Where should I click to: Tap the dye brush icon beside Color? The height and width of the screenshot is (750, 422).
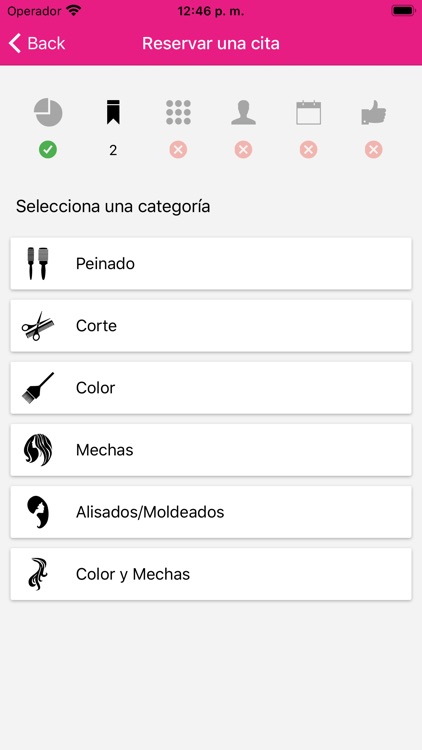click(x=38, y=388)
